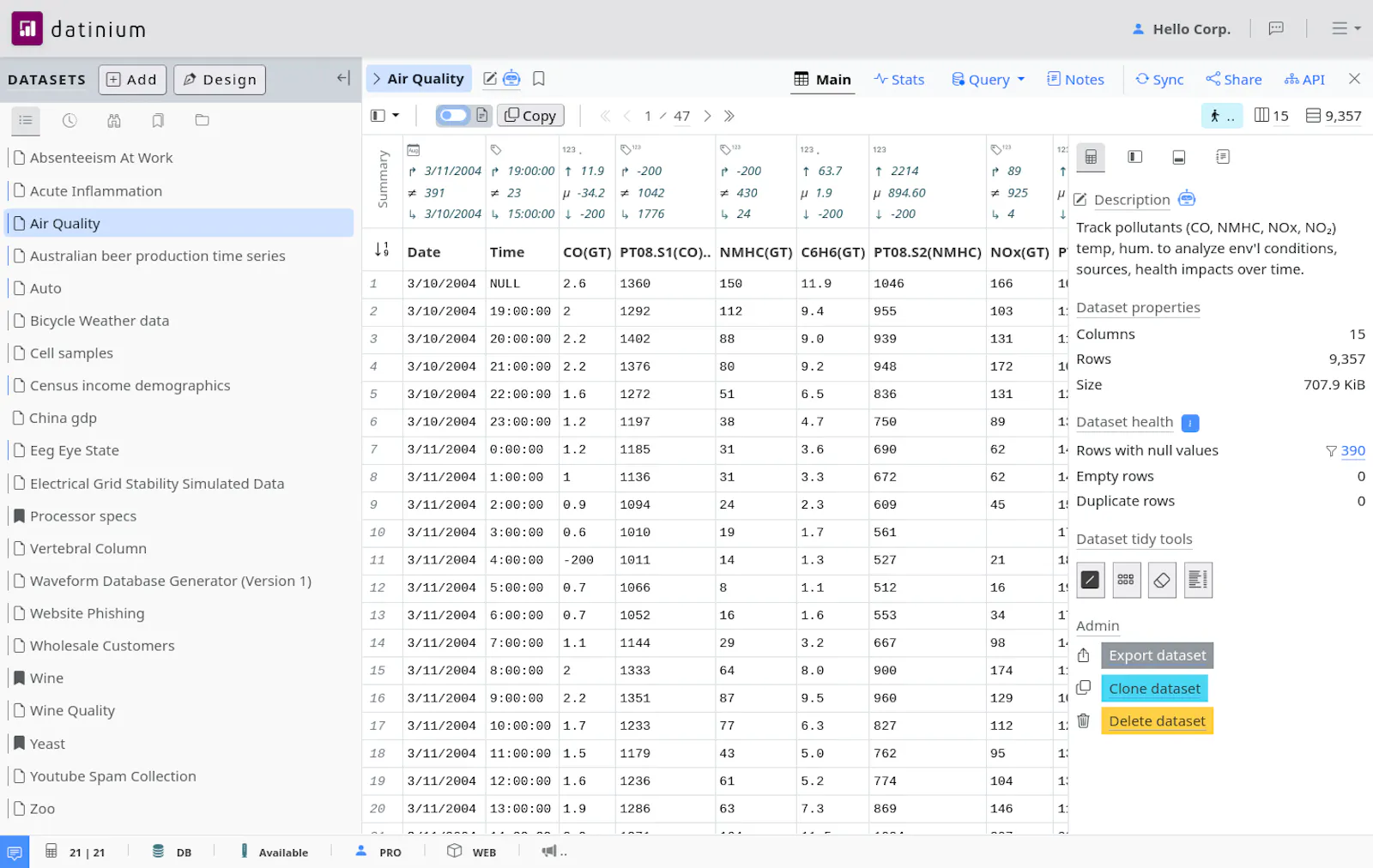Click the Design button

pos(220,79)
